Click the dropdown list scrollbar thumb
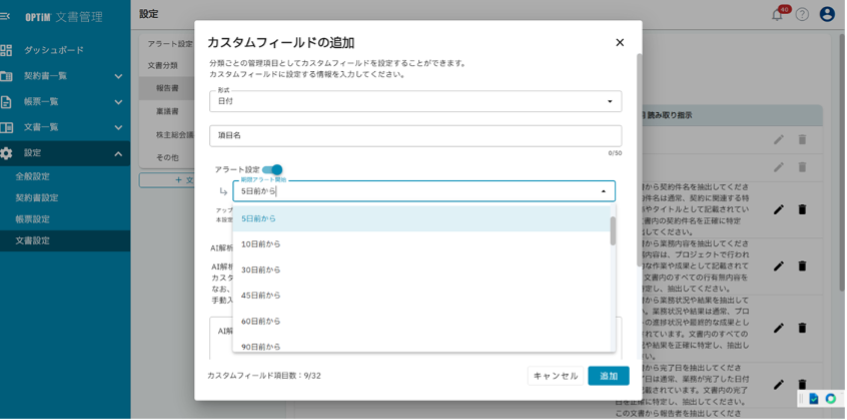Image resolution: width=847 pixels, height=420 pixels. pyautogui.click(x=612, y=229)
